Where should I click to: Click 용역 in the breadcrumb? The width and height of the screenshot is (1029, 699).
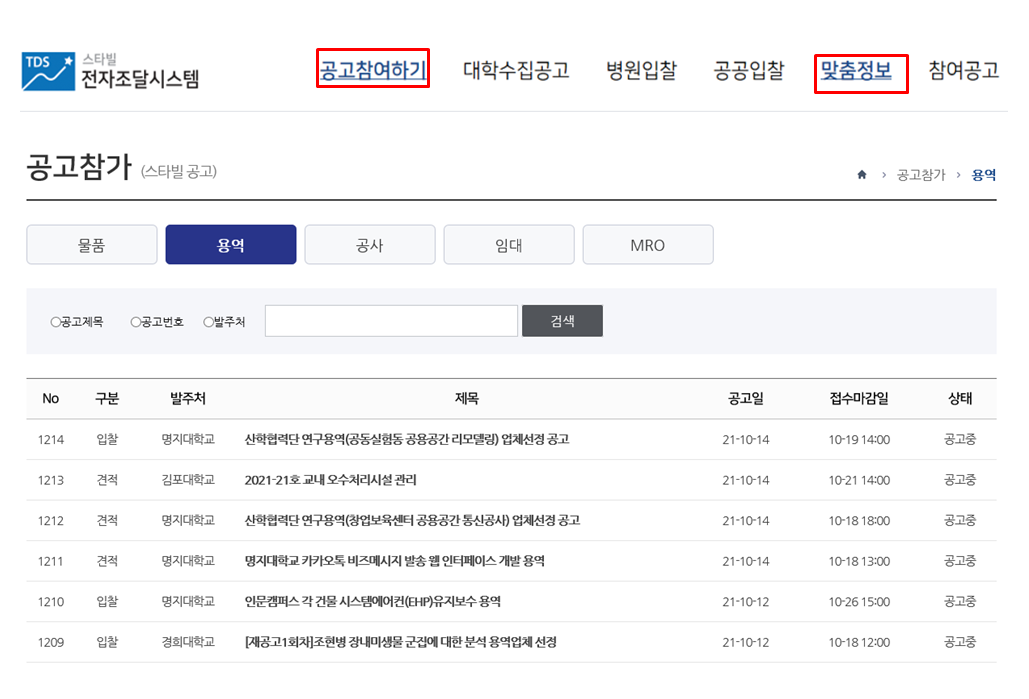click(984, 175)
